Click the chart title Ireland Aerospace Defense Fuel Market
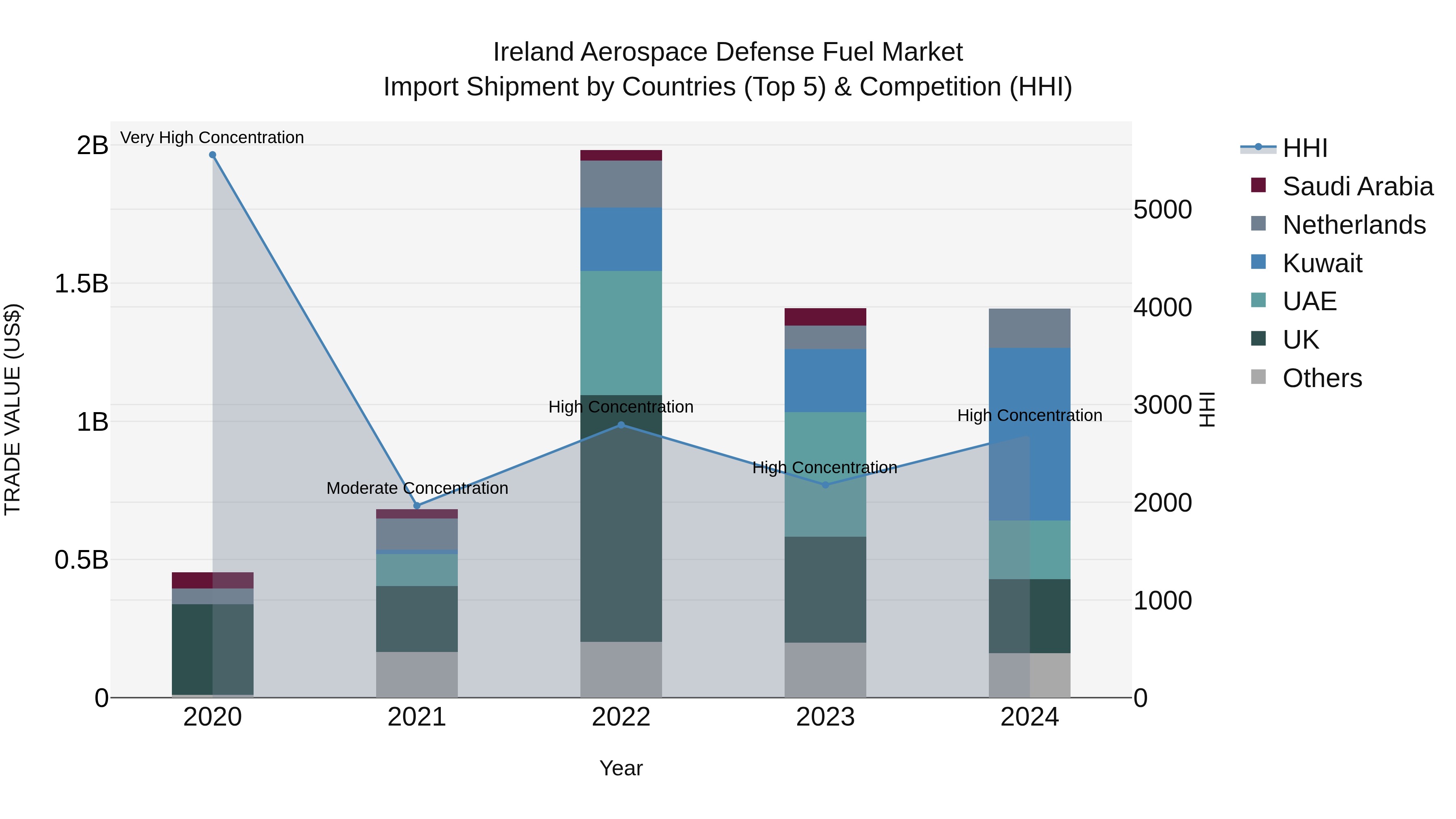The width and height of the screenshot is (1456, 819). click(x=728, y=52)
